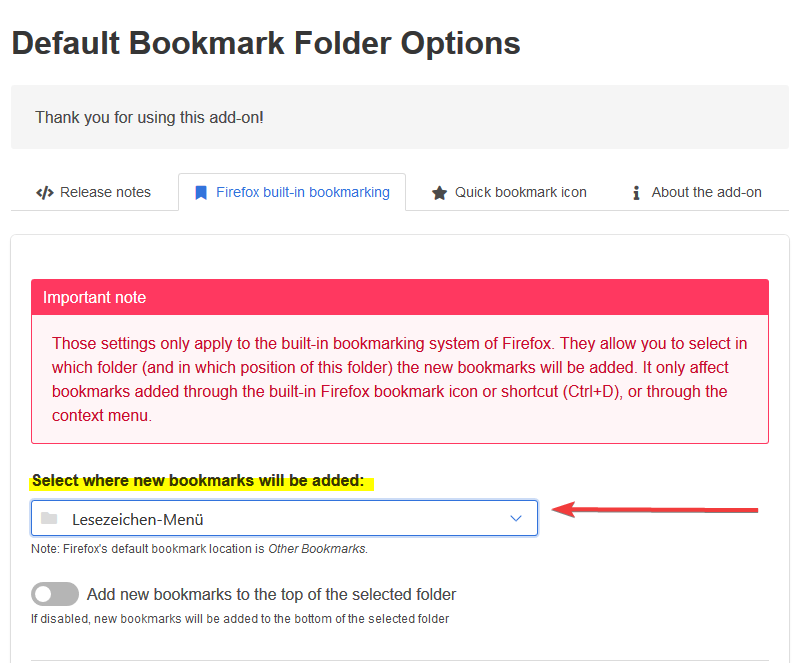Click the star icon beside Quick bookmark icon
Image resolution: width=811 pixels, height=663 pixels.
(x=439, y=193)
